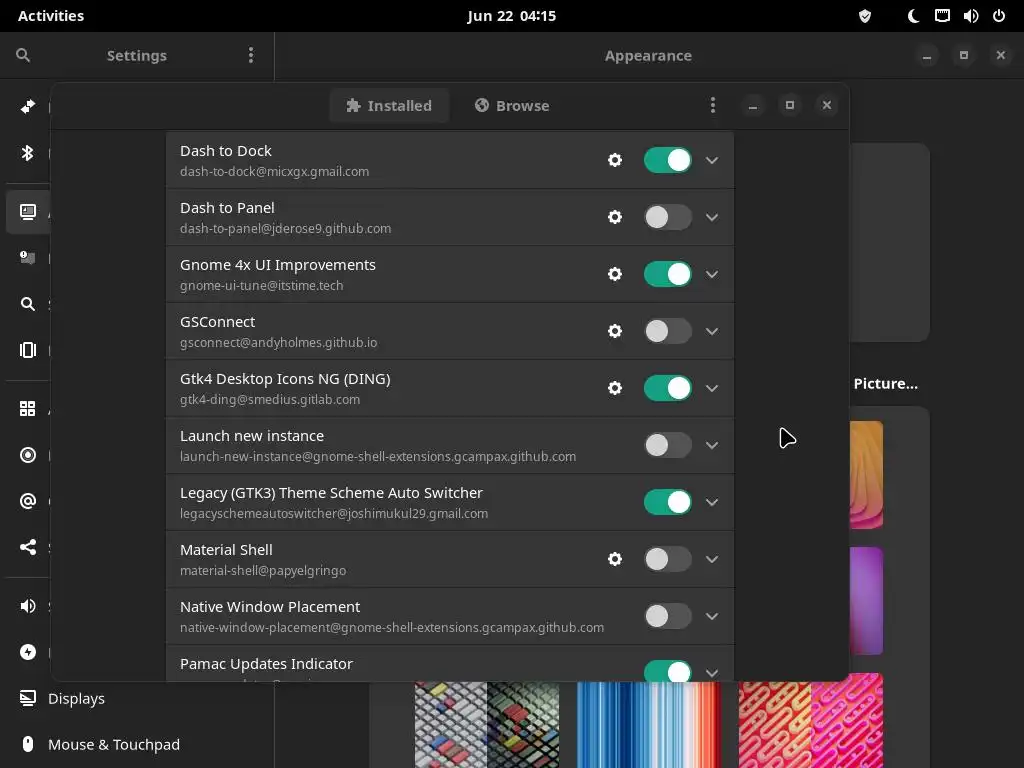
Task: Click the volume speaker icon in top bar
Action: [x=970, y=16]
